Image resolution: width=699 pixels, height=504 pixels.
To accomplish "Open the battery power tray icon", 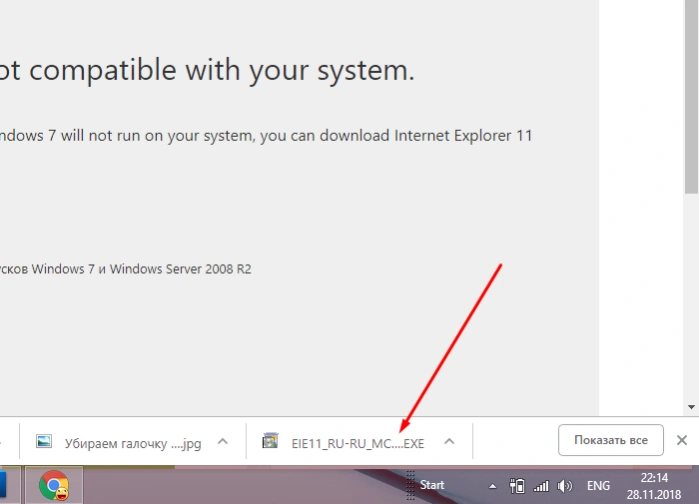I will point(517,486).
